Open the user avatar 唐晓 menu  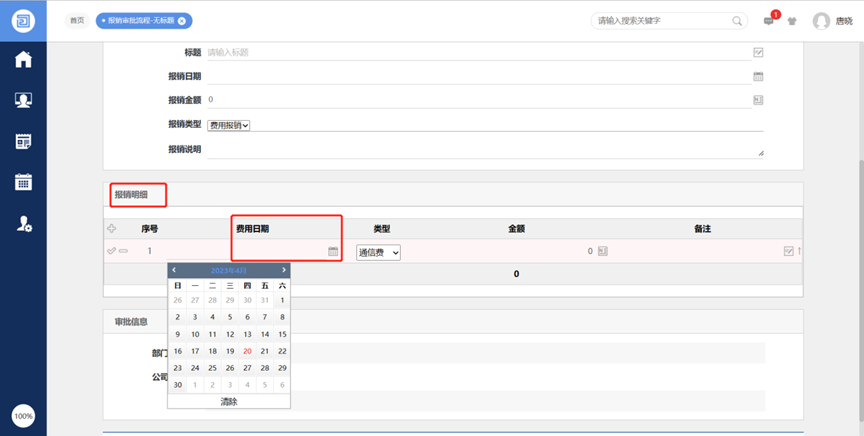pos(833,21)
